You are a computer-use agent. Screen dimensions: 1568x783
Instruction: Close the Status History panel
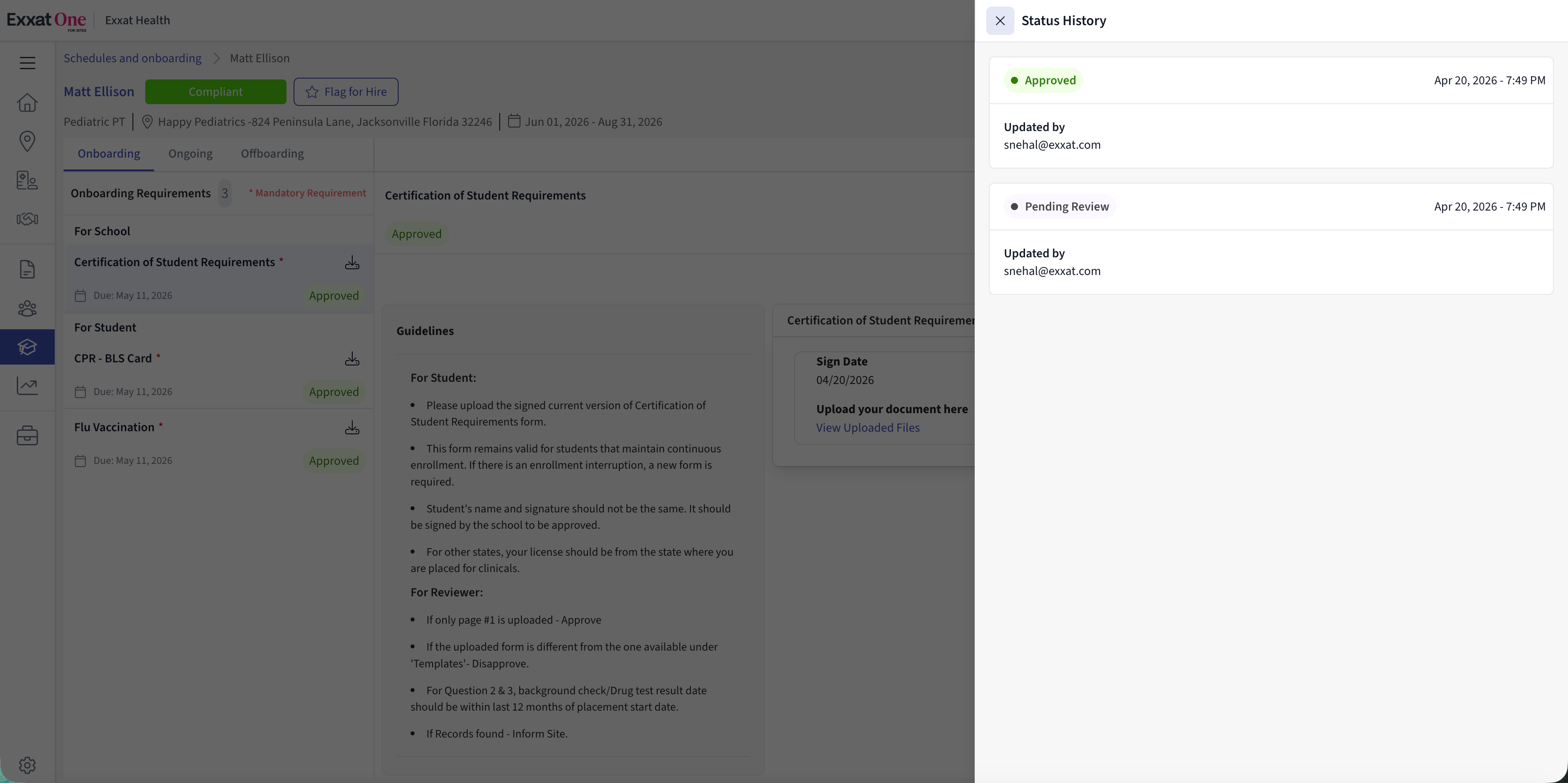click(x=999, y=21)
